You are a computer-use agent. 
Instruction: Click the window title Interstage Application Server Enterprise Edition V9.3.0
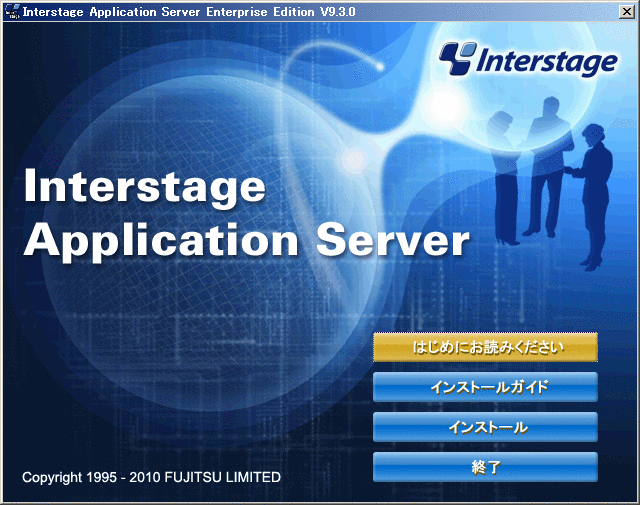coord(189,12)
